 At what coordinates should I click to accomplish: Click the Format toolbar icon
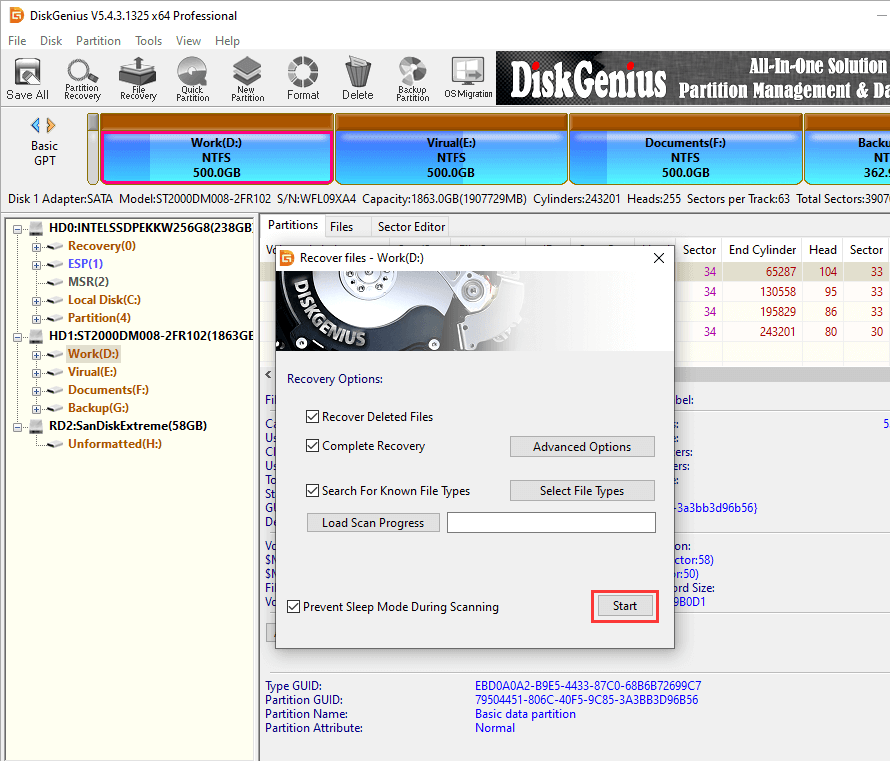tap(303, 79)
